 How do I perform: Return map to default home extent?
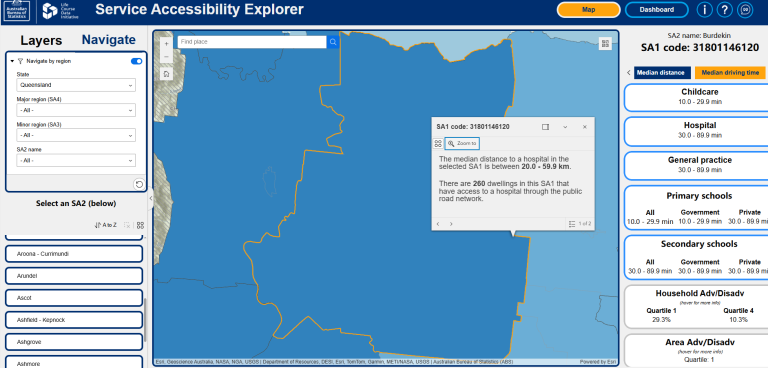click(167, 74)
